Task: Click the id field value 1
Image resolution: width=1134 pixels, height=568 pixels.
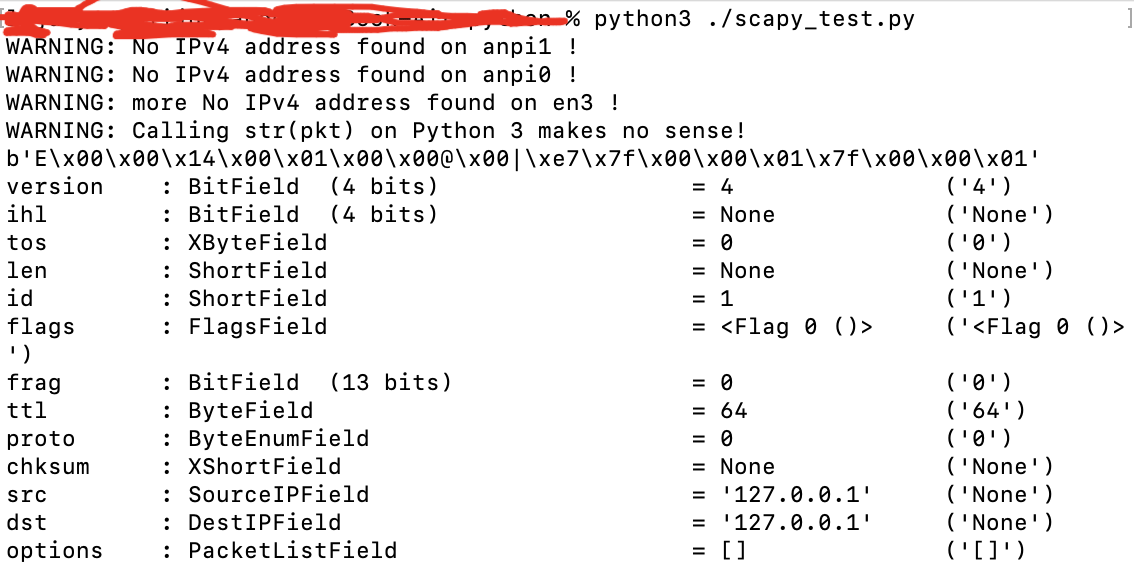Action: [727, 299]
